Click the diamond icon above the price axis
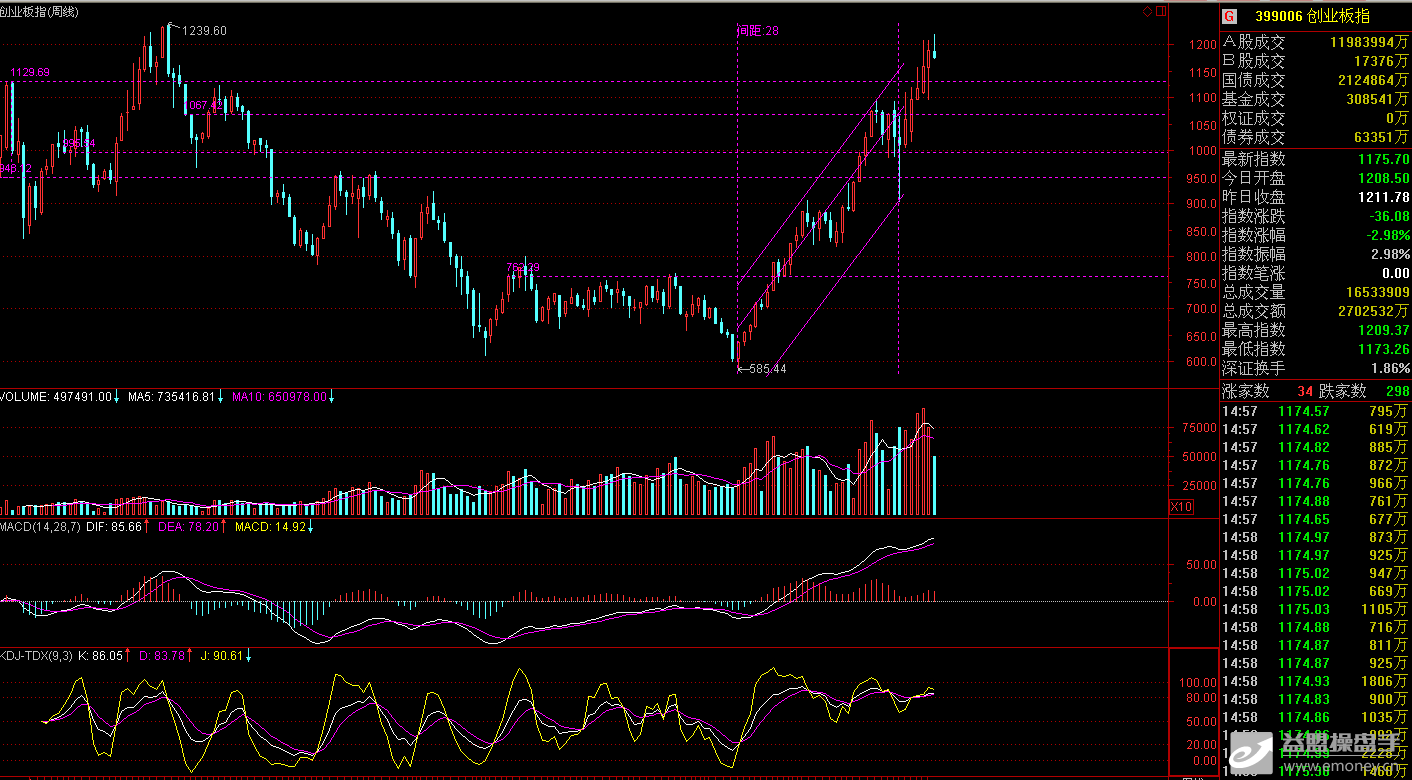1412x780 pixels. pos(1147,12)
